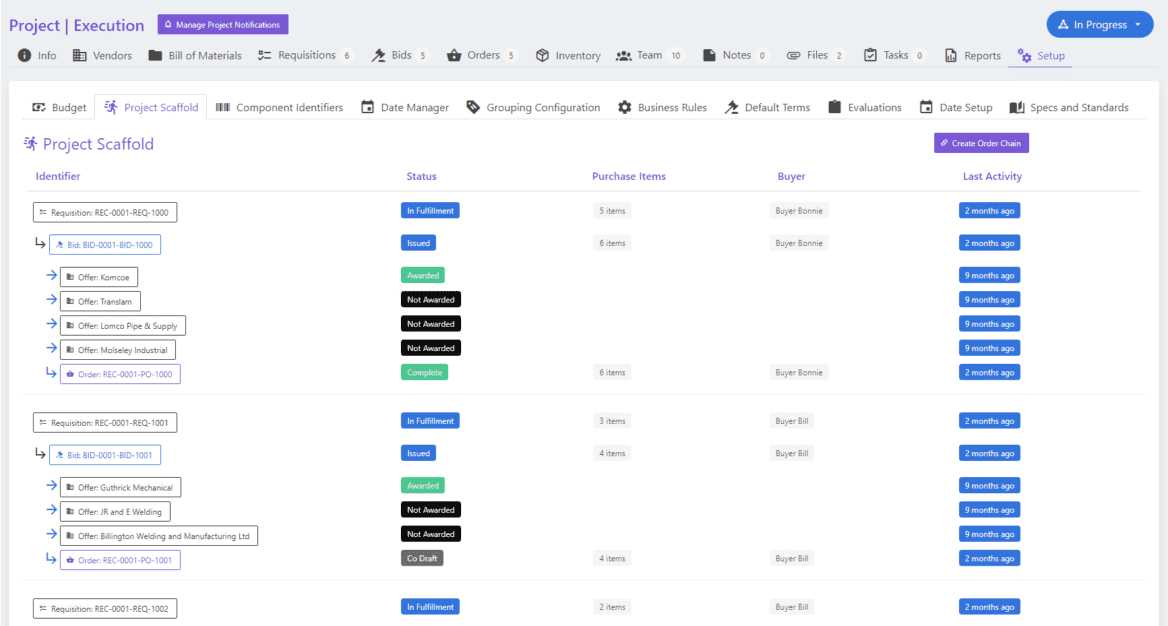
Task: Select the Reports icon
Action: coord(952,56)
